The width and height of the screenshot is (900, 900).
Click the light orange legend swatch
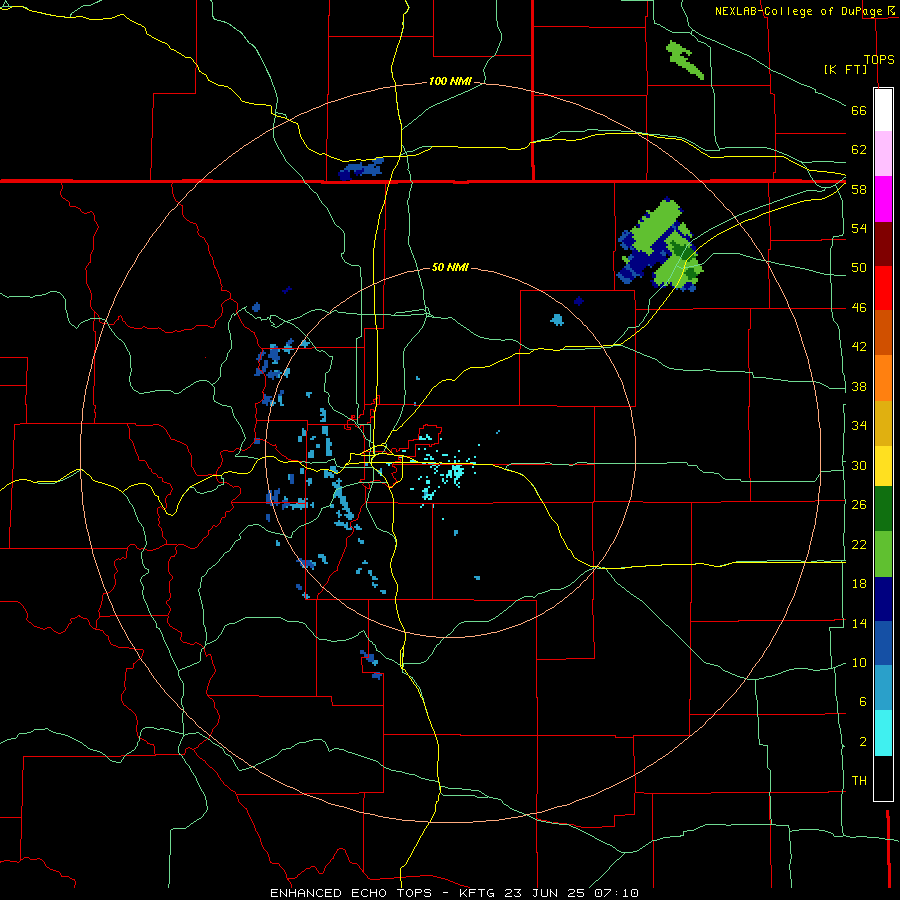pyautogui.click(x=883, y=378)
